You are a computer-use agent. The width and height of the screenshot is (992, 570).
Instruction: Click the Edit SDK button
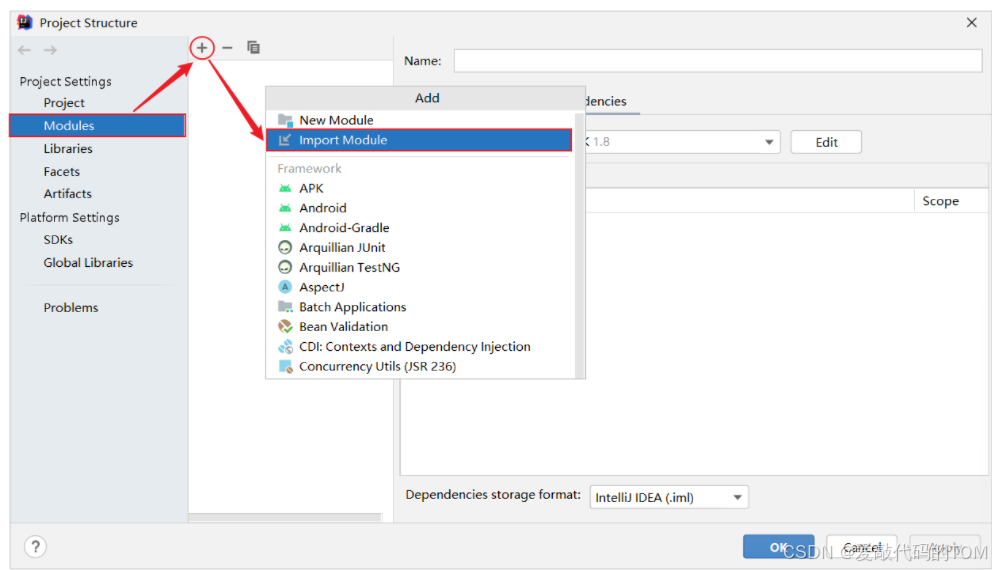[x=826, y=142]
